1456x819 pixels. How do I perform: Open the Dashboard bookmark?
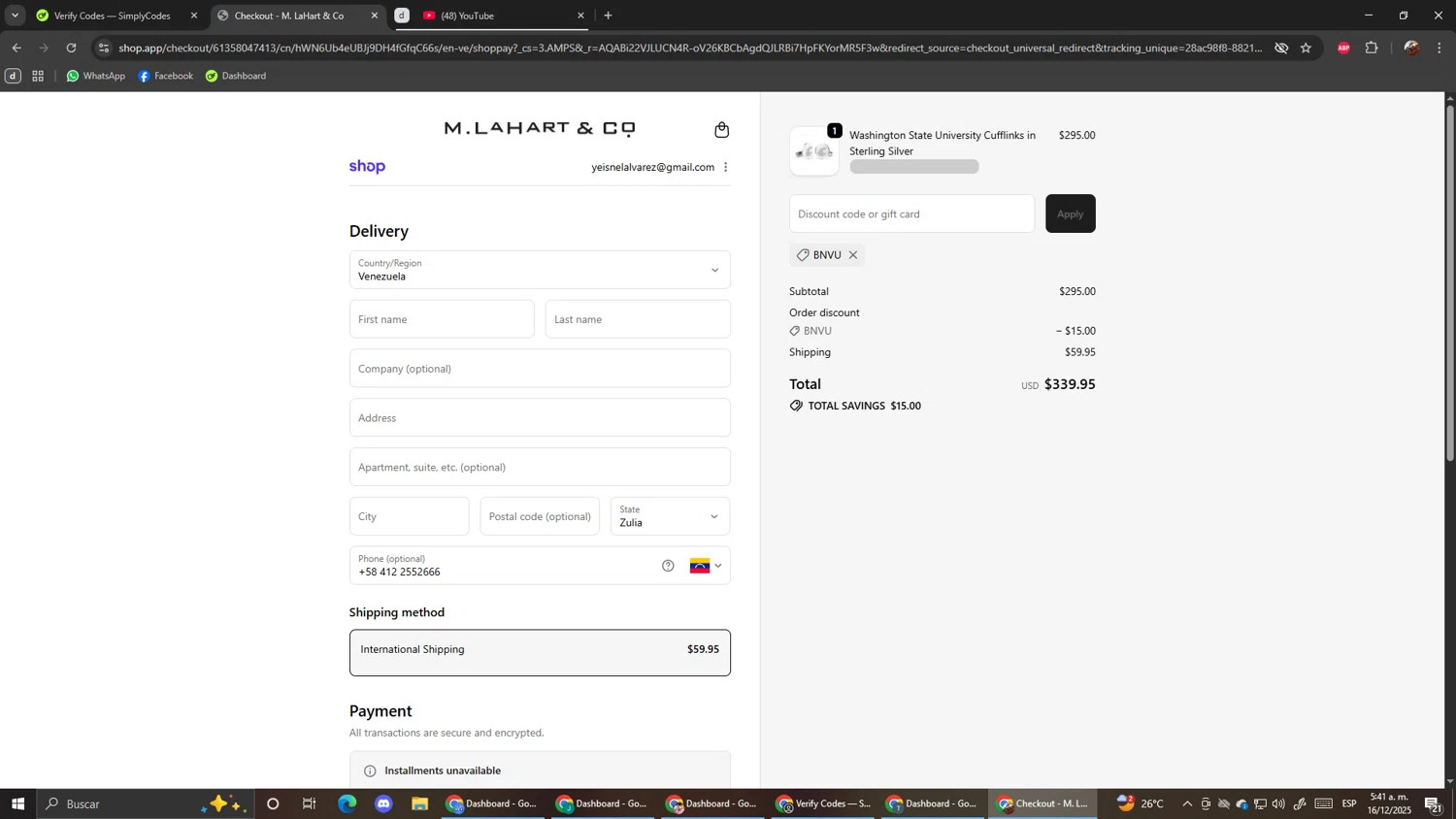click(236, 76)
